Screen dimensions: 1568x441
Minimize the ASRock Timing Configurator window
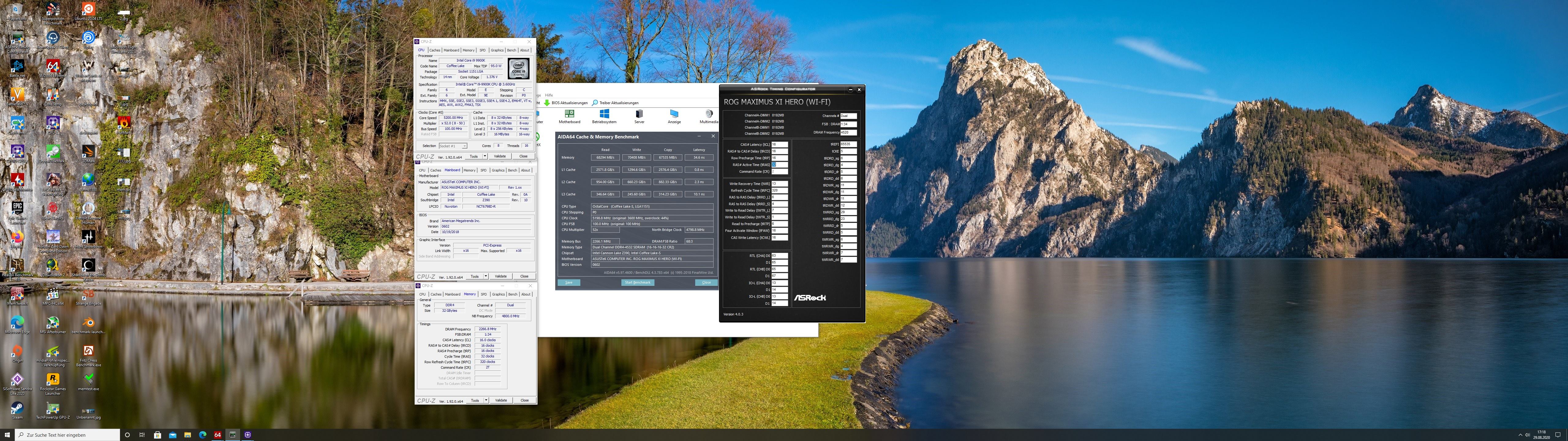[851, 89]
